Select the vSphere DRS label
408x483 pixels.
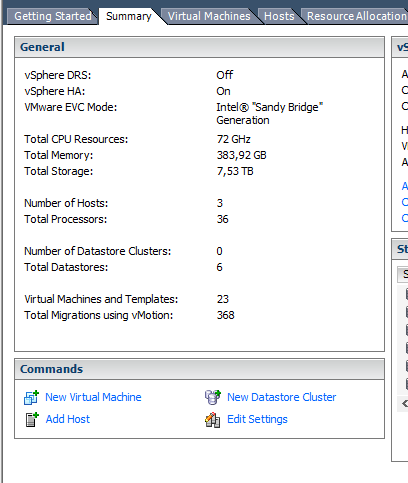(58, 75)
